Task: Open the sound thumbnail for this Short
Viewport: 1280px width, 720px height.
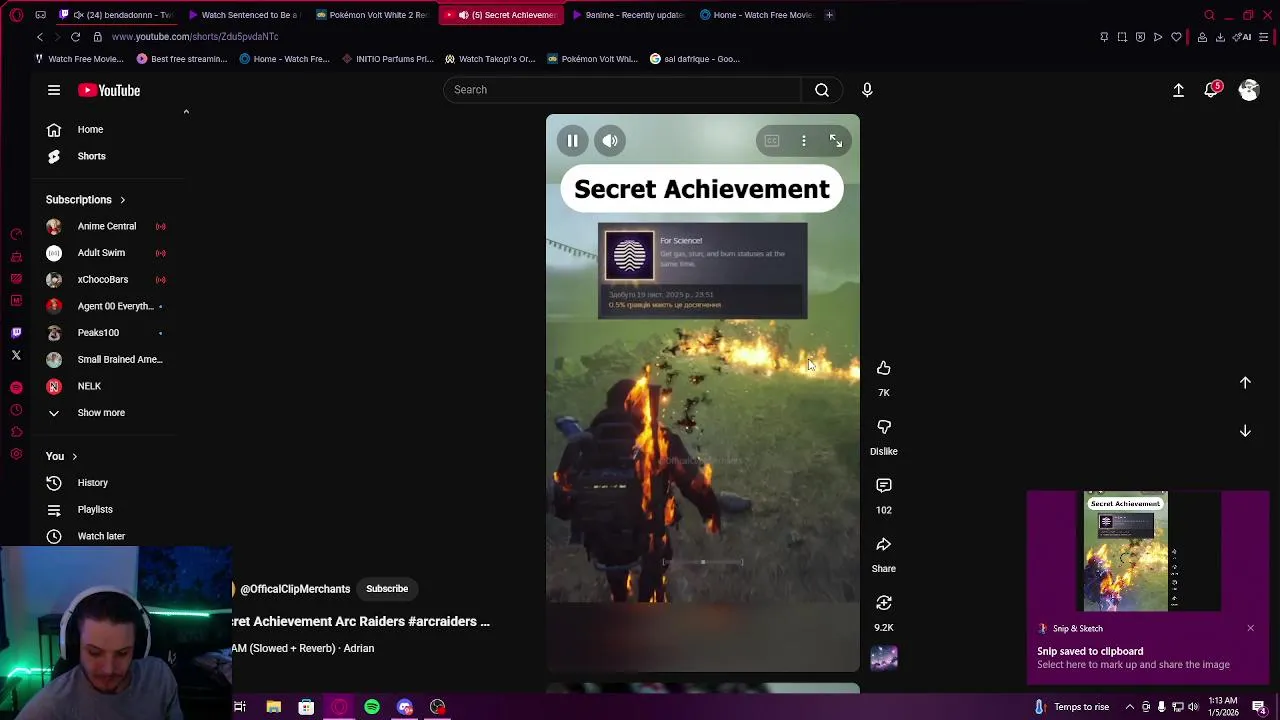Action: click(884, 657)
